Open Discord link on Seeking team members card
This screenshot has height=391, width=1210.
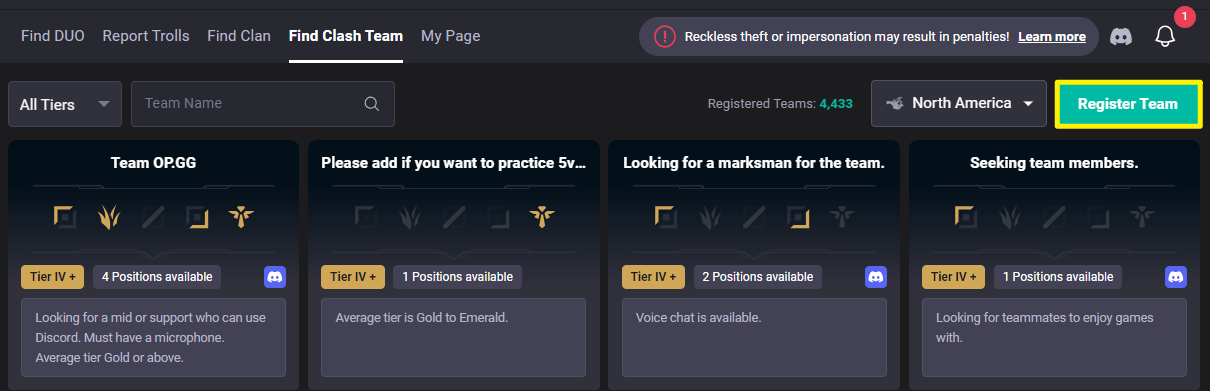1176,277
